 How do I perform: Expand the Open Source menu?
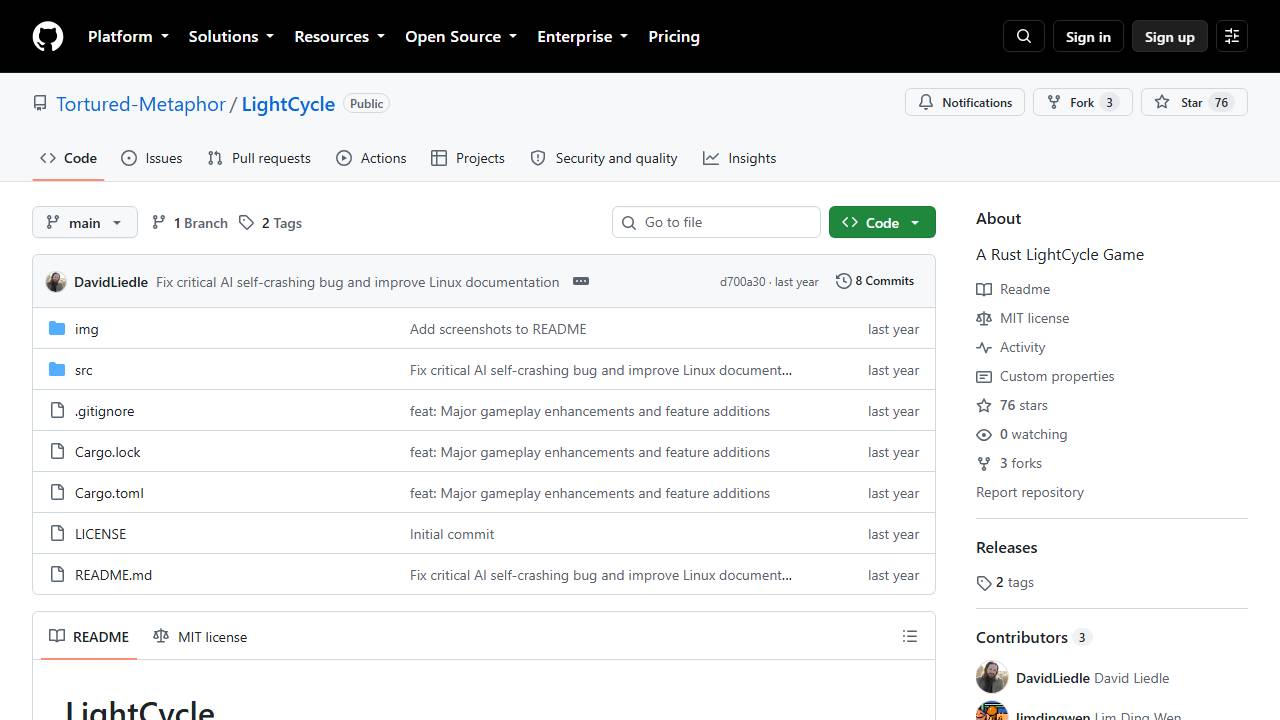[461, 36]
